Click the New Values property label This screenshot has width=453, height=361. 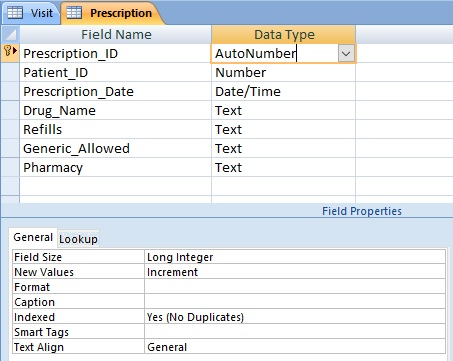pyautogui.click(x=79, y=272)
